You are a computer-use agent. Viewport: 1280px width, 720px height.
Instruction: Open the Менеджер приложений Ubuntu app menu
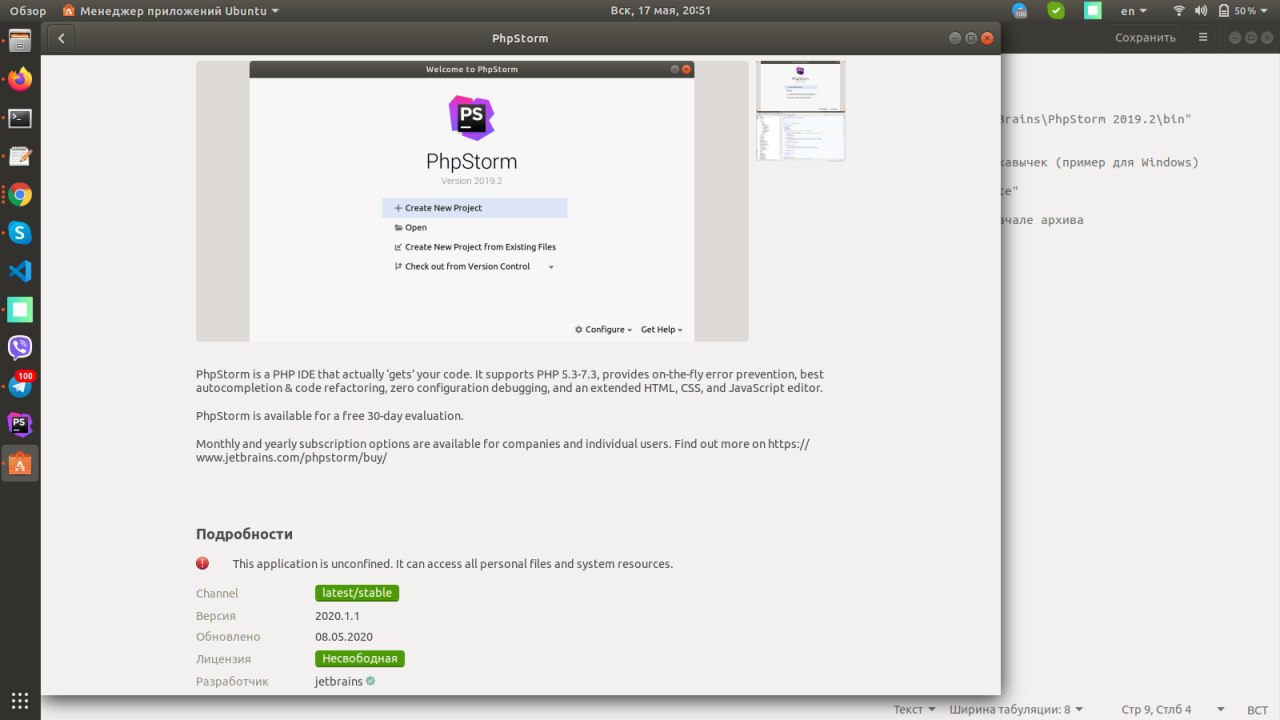pyautogui.click(x=170, y=10)
